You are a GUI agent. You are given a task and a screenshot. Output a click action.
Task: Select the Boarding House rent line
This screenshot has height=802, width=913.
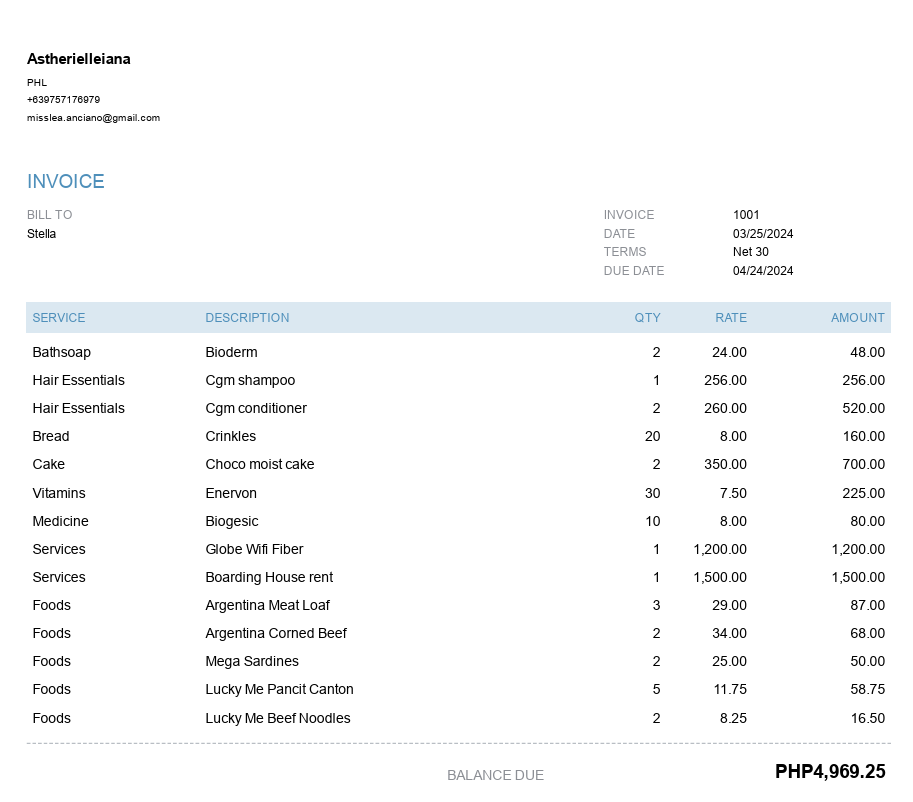pyautogui.click(x=269, y=577)
